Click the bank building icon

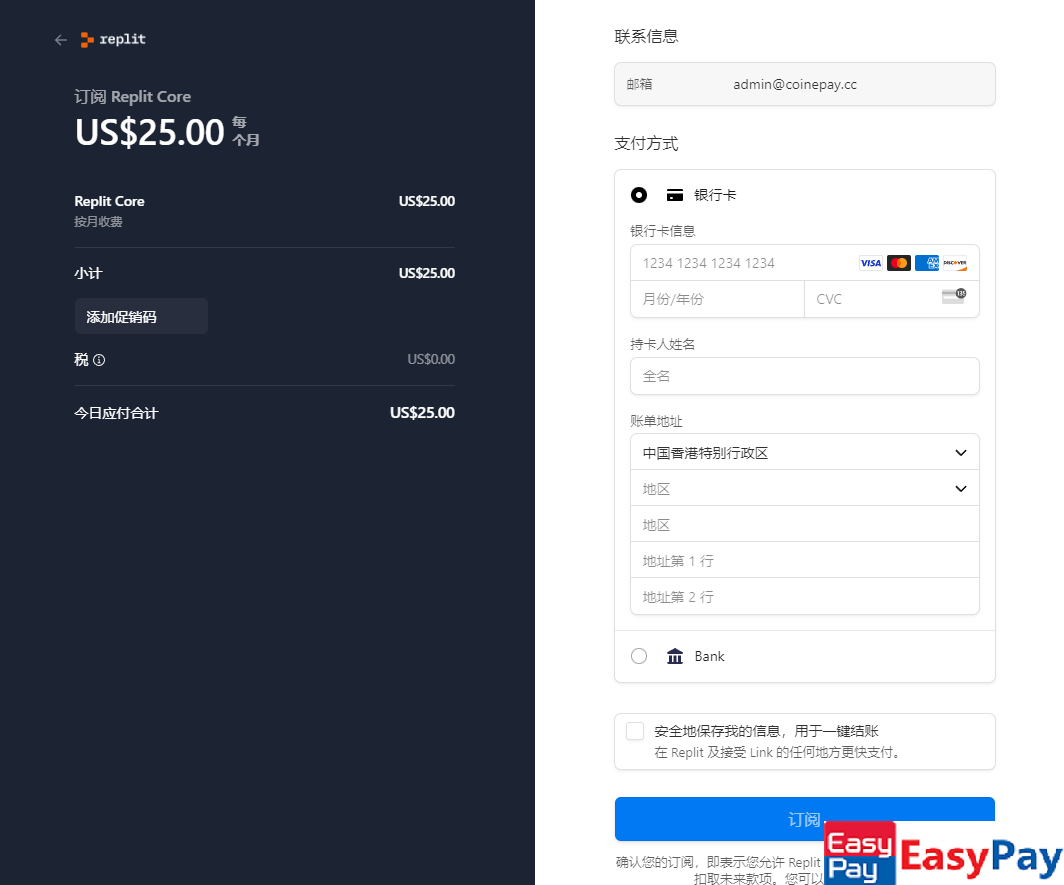click(x=674, y=656)
